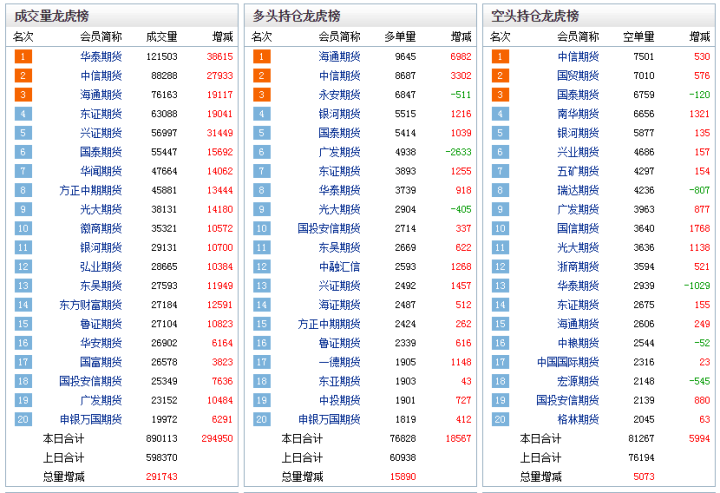
Task: Open 华泰期货 link in 成交量龙虎榜
Action: coord(101,56)
